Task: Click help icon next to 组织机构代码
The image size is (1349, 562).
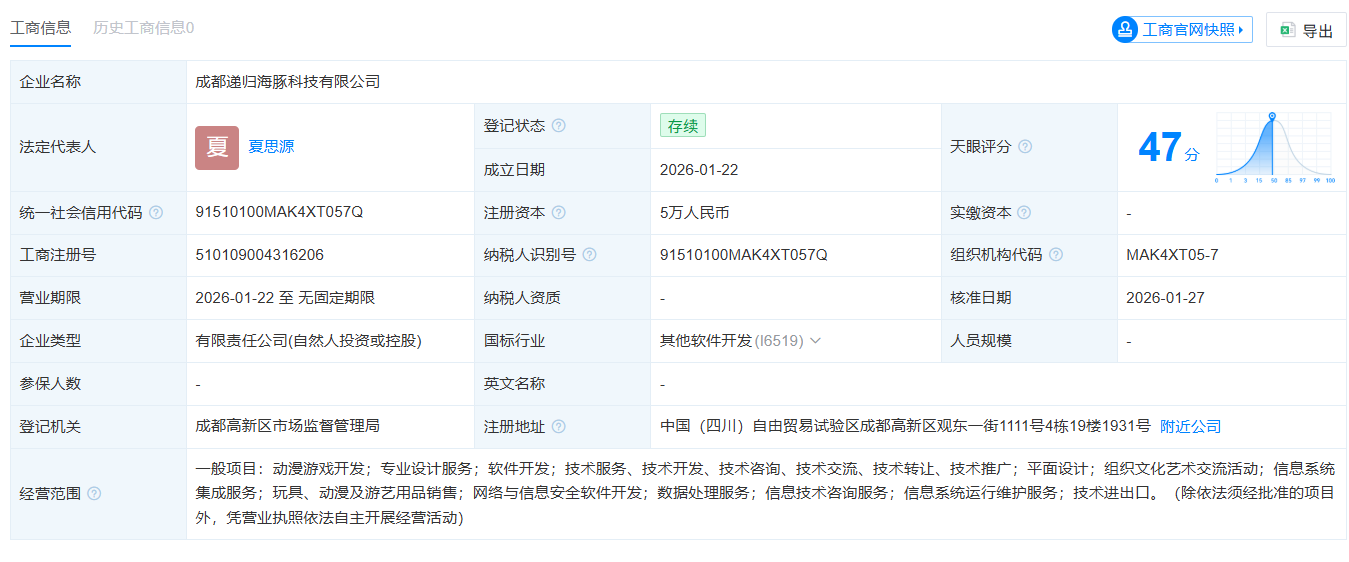Action: pos(1056,255)
